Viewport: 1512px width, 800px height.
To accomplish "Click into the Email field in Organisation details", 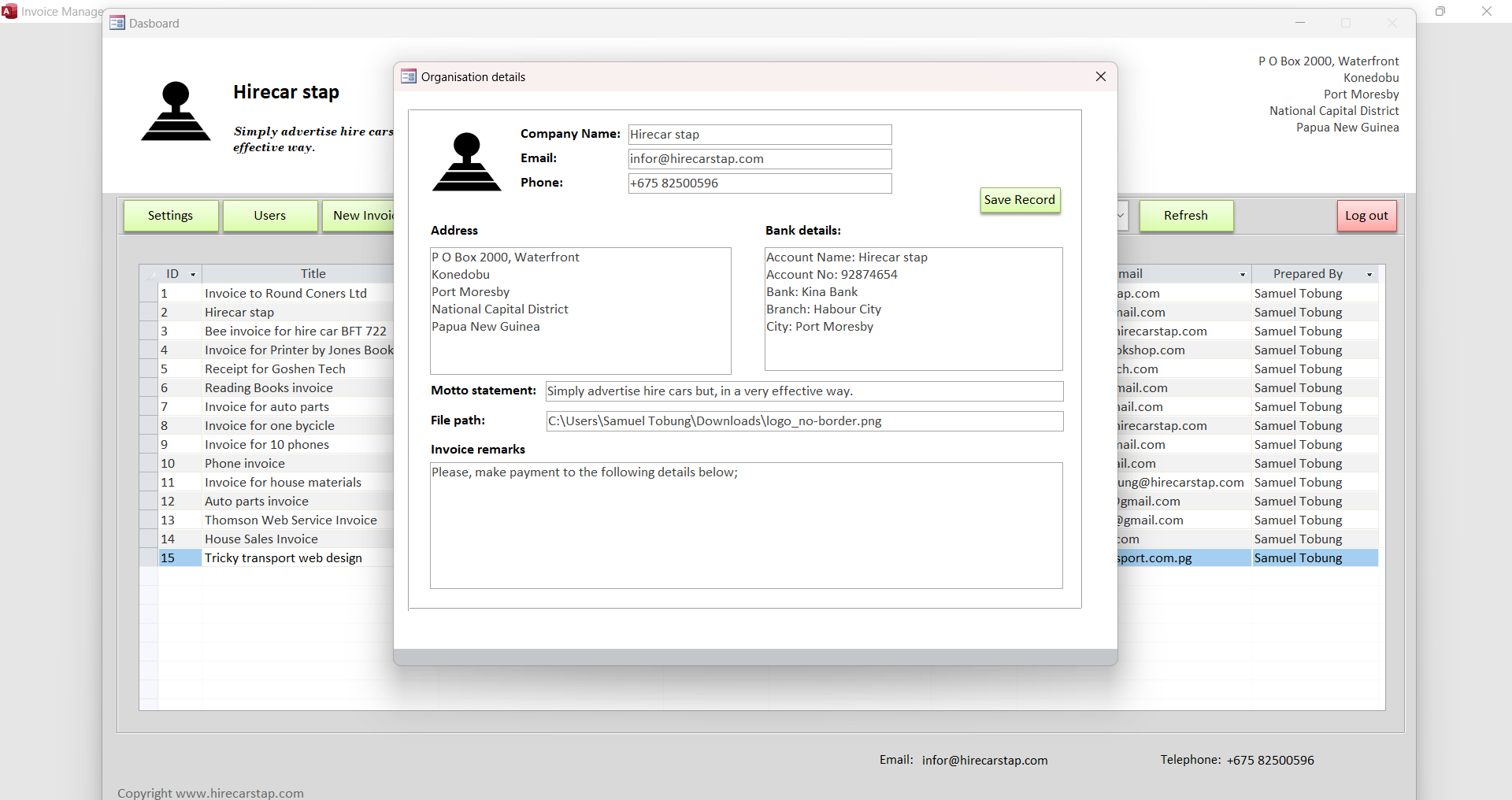I will tap(760, 159).
